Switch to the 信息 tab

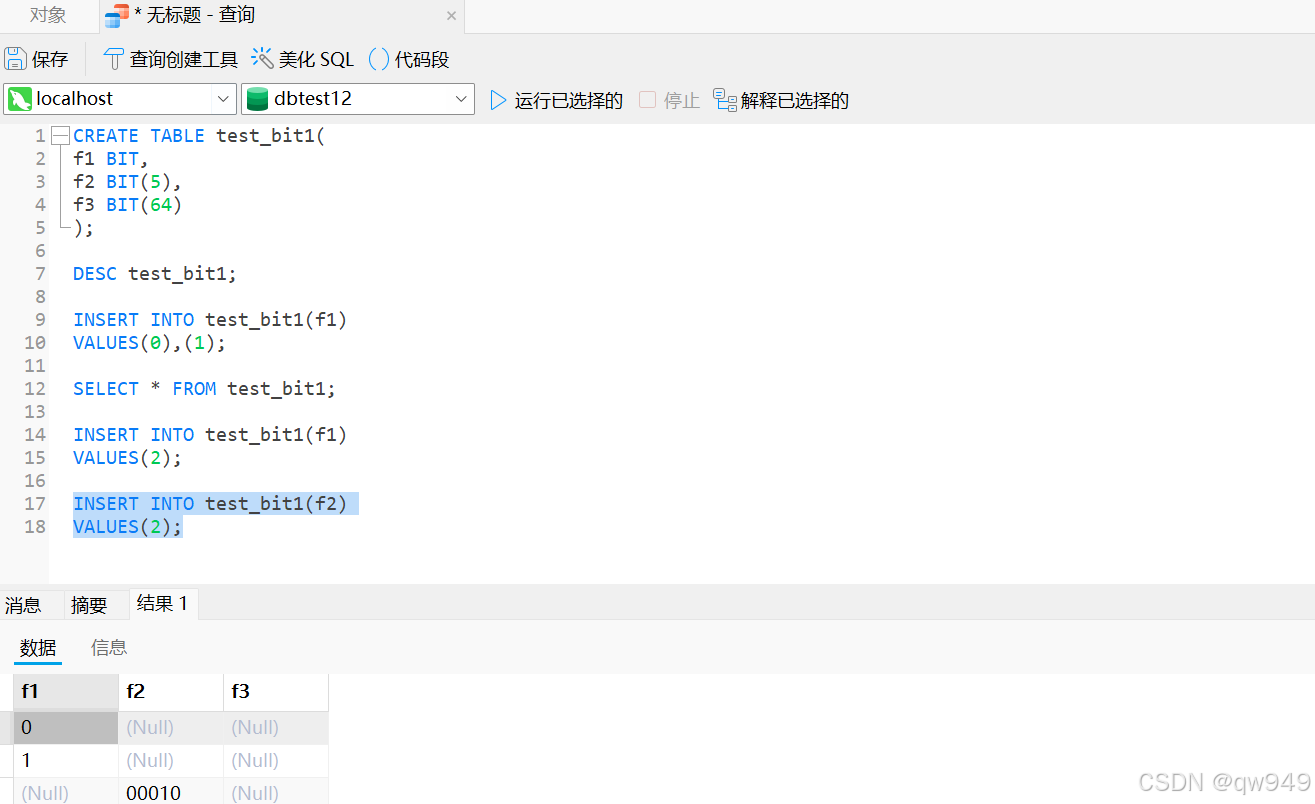pos(108,647)
